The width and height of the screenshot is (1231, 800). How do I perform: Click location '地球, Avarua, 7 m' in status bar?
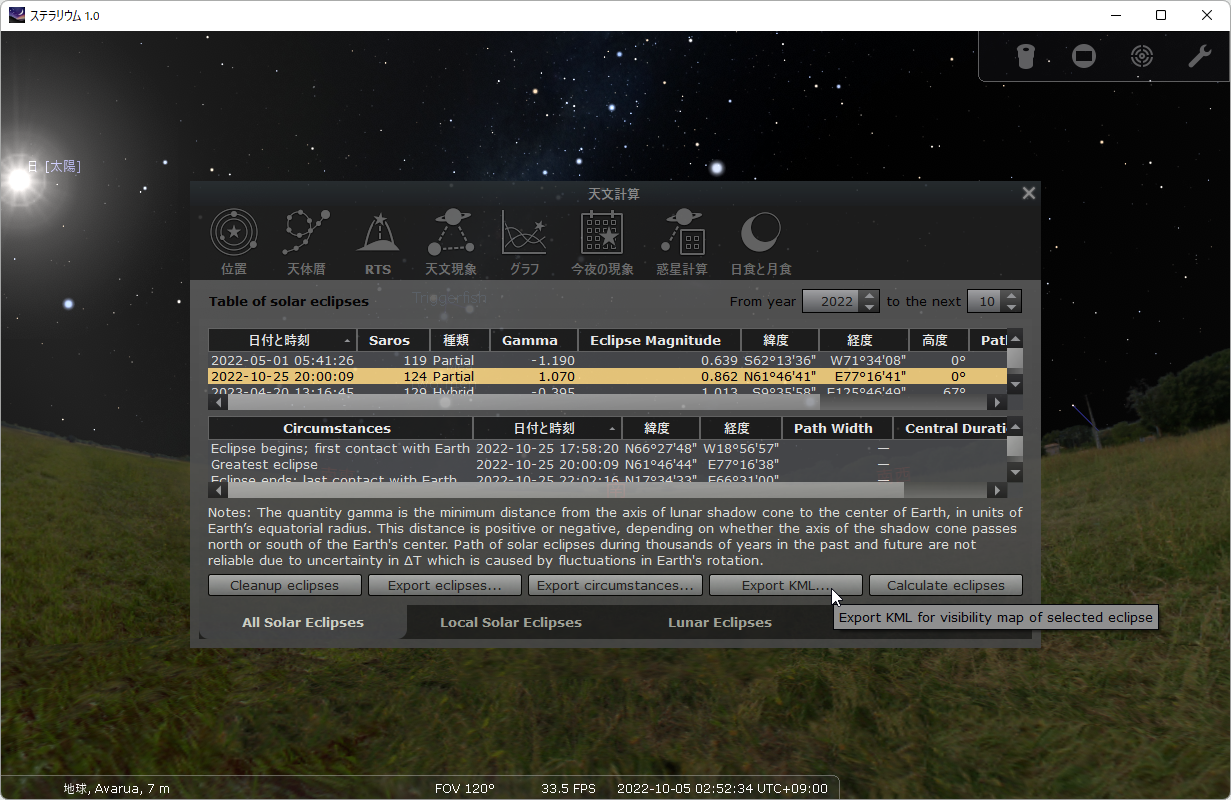(x=117, y=788)
